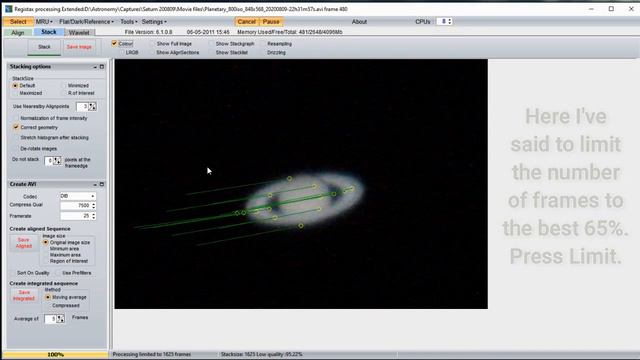Image resolution: width=640 pixels, height=360 pixels.
Task: Open the Codec DIB dropdown
Action: point(78,196)
